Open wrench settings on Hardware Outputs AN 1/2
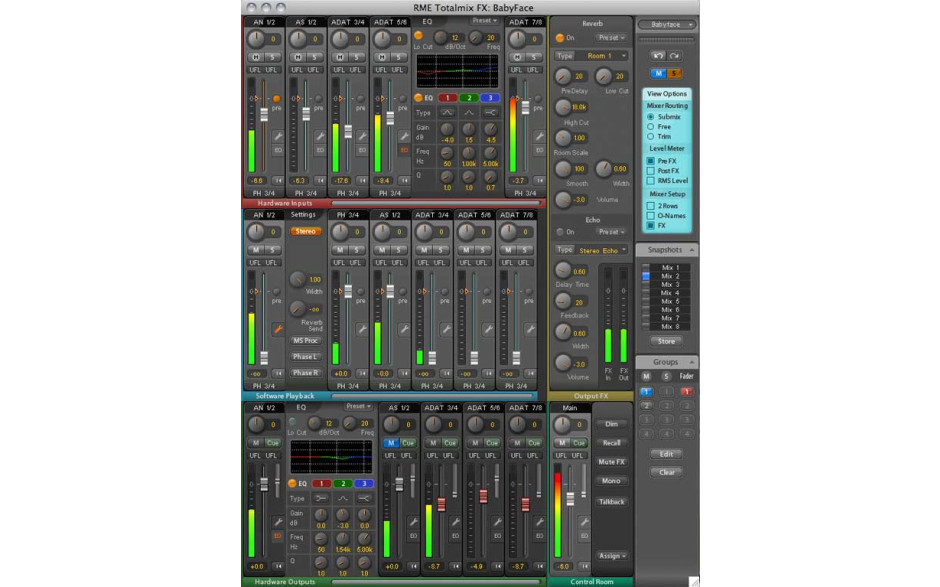This screenshot has height=587, width=940. [278, 522]
